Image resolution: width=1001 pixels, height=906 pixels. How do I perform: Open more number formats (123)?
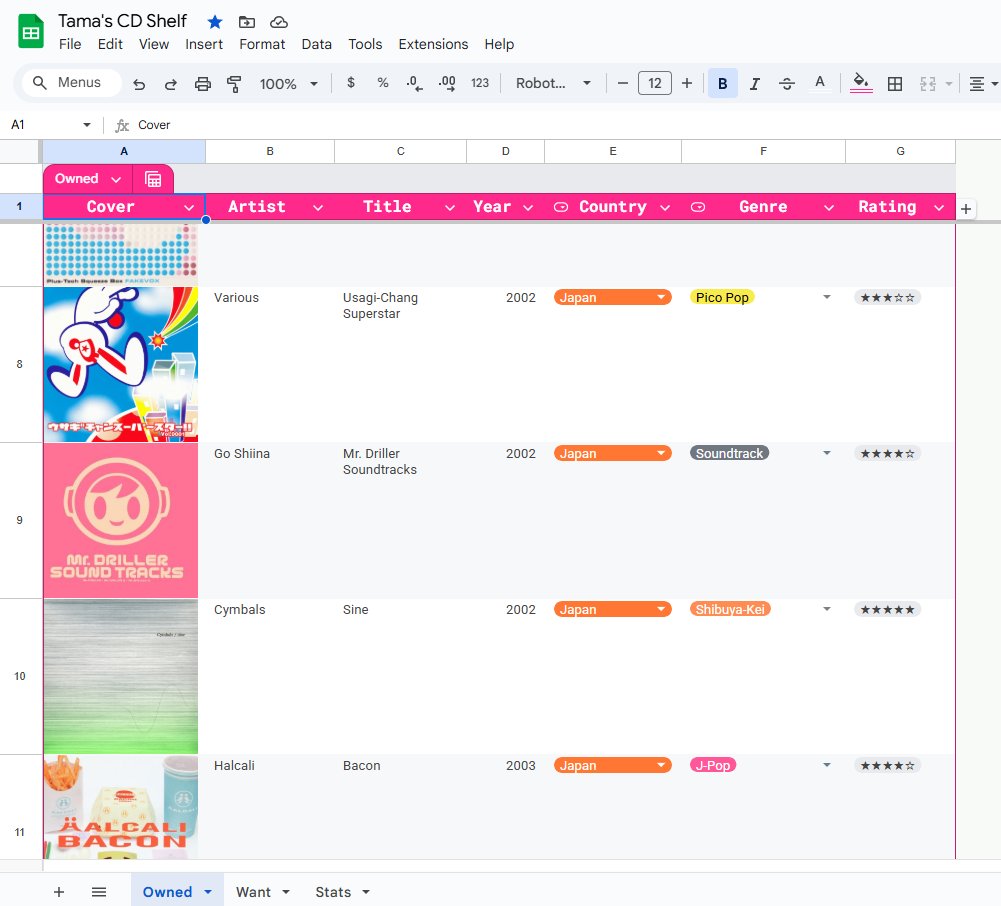coord(480,83)
